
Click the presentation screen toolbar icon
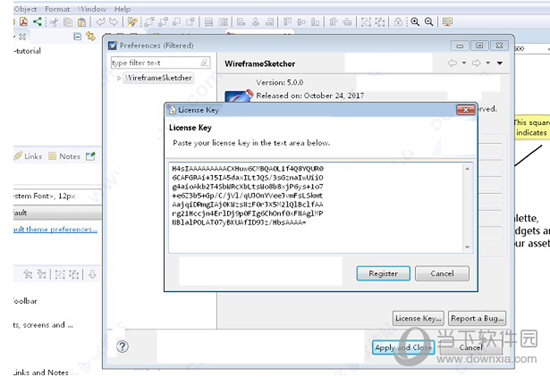pos(448,22)
